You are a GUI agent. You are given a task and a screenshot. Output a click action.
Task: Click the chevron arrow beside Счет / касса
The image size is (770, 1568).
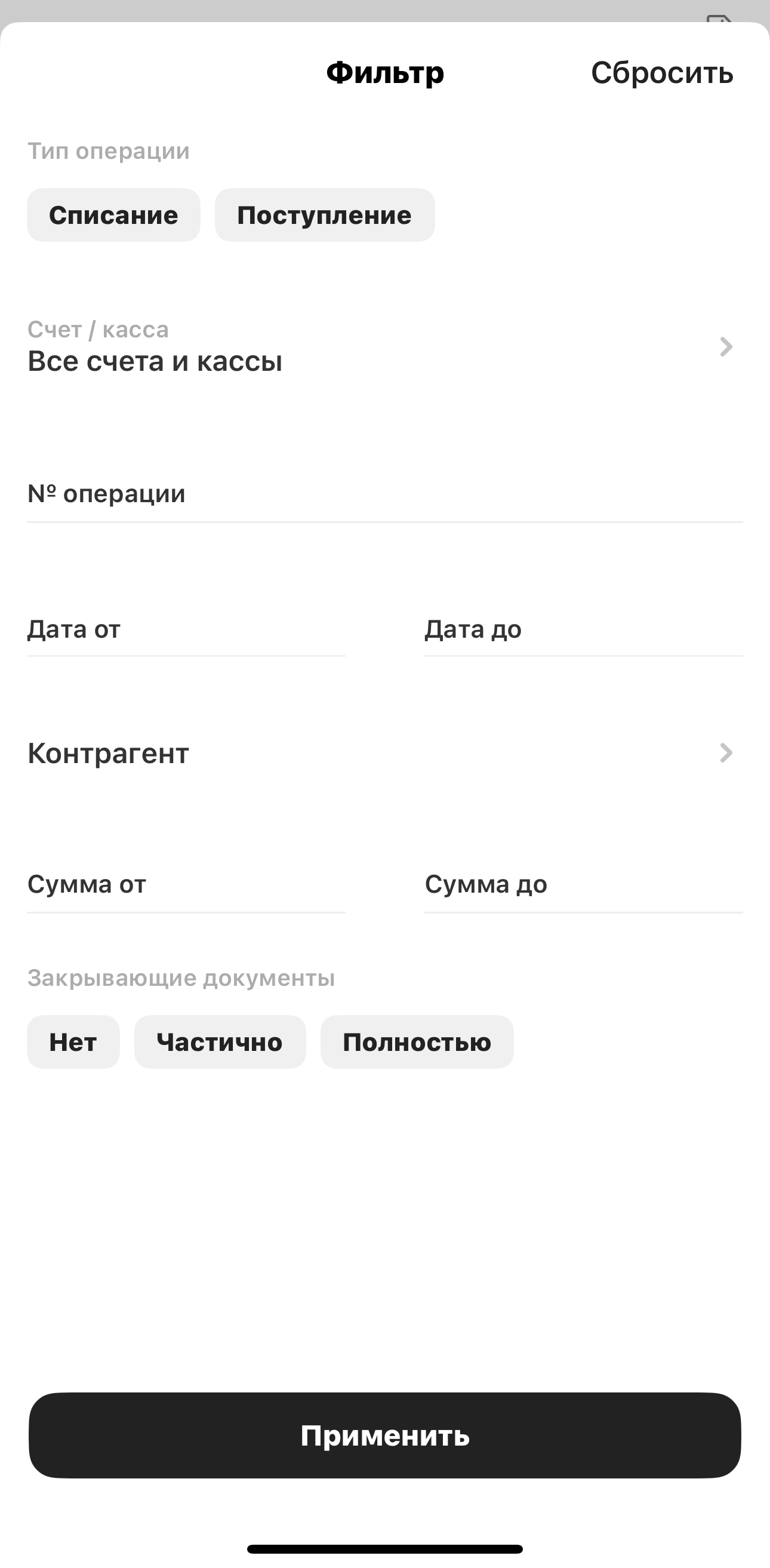(x=726, y=347)
